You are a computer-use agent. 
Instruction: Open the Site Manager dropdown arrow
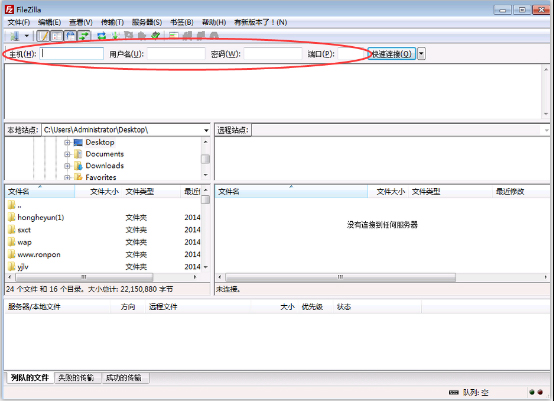pyautogui.click(x=26, y=36)
